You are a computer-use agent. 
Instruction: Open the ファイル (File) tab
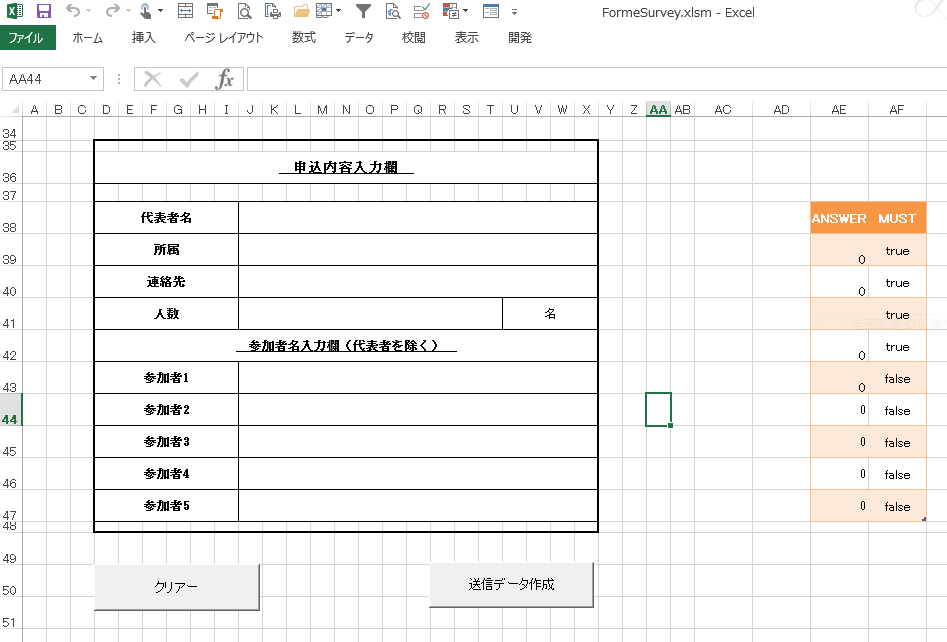[26, 38]
